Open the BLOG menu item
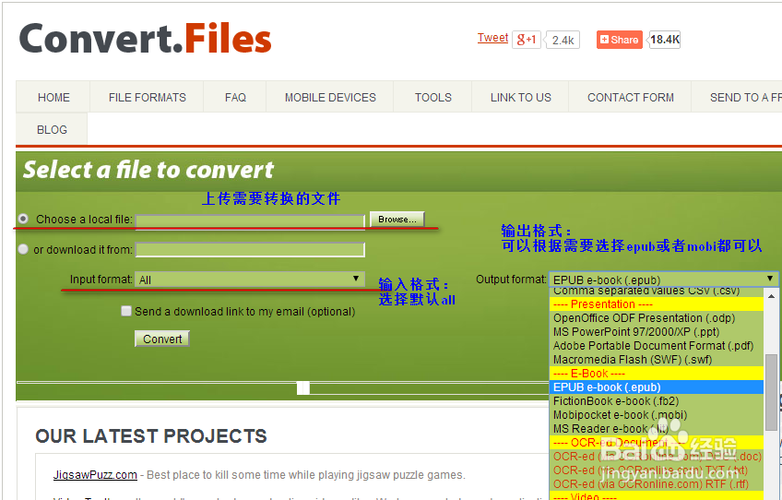 [x=52, y=130]
